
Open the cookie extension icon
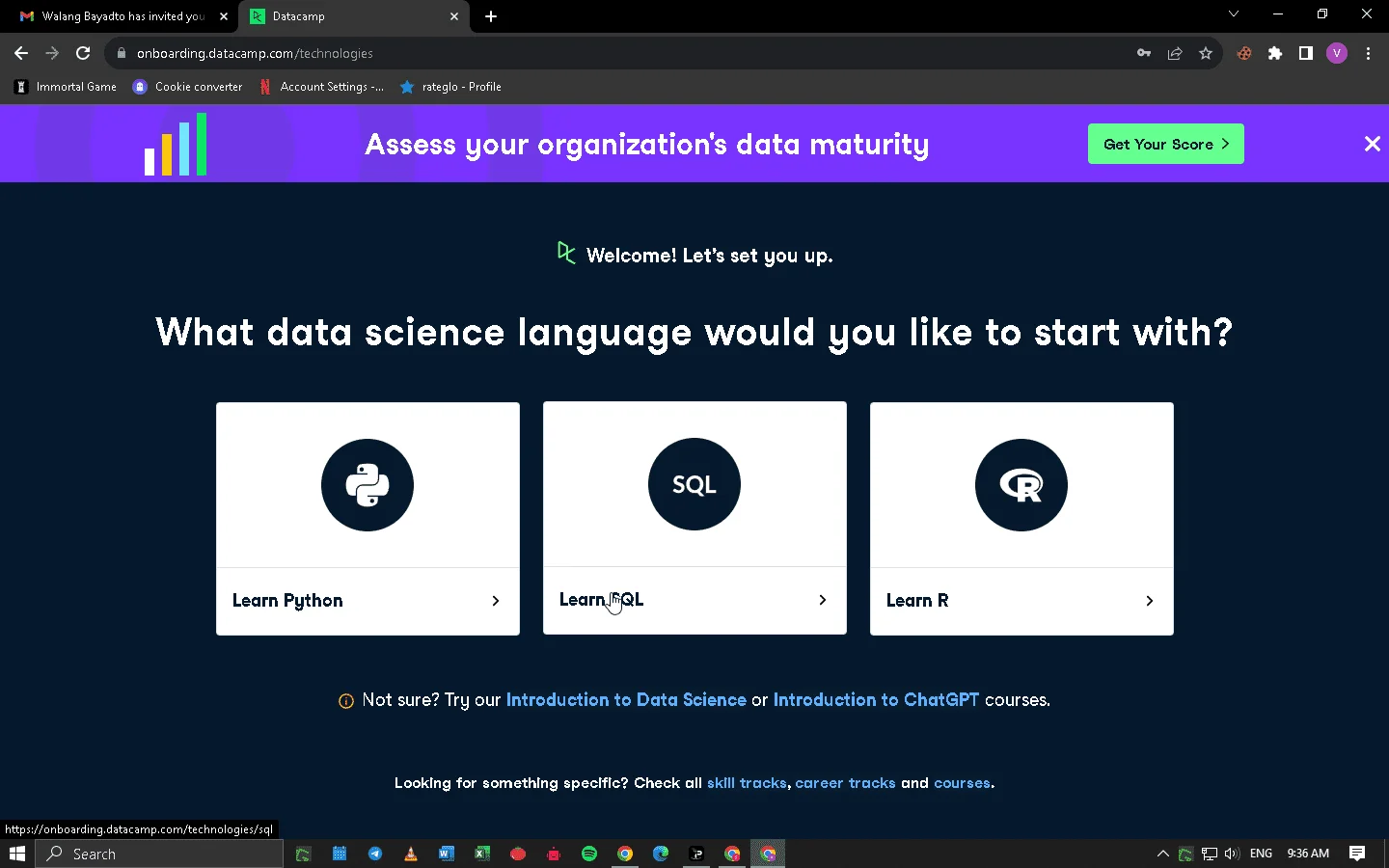pos(1244,53)
